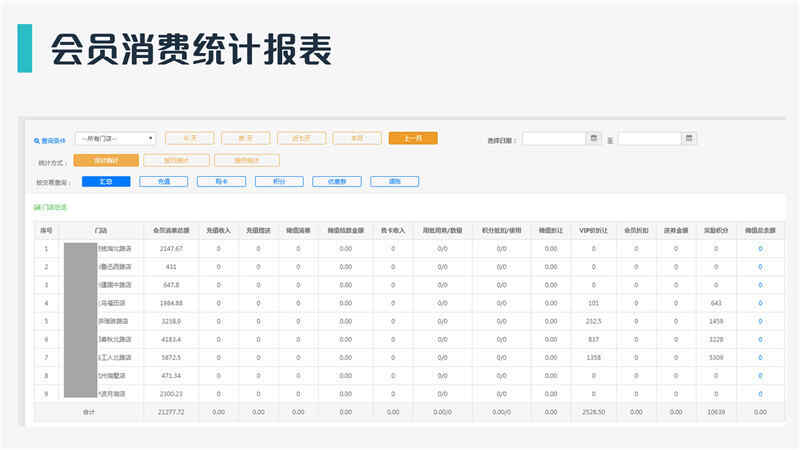Image resolution: width=800 pixels, height=450 pixels.
Task: Click the dropdown arrow of the store selector
Action: point(151,138)
